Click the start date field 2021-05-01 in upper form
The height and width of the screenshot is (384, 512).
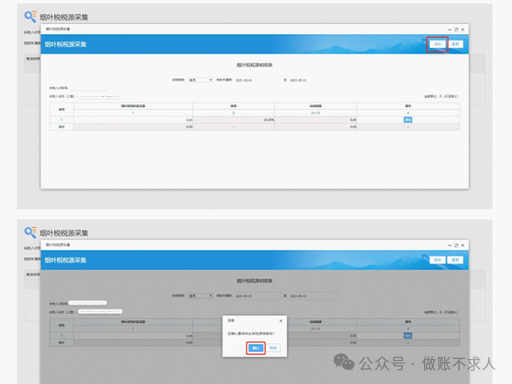257,80
